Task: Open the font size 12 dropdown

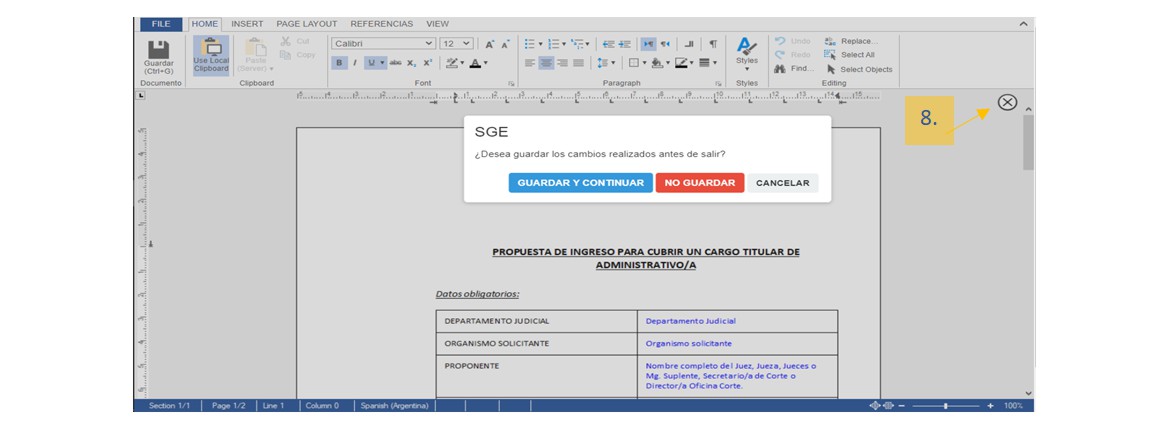Action: pos(466,44)
